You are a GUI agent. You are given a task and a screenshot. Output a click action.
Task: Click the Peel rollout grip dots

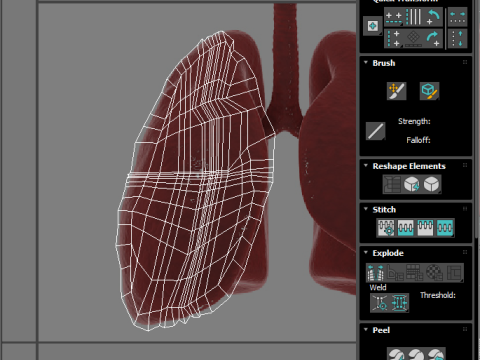(465, 329)
